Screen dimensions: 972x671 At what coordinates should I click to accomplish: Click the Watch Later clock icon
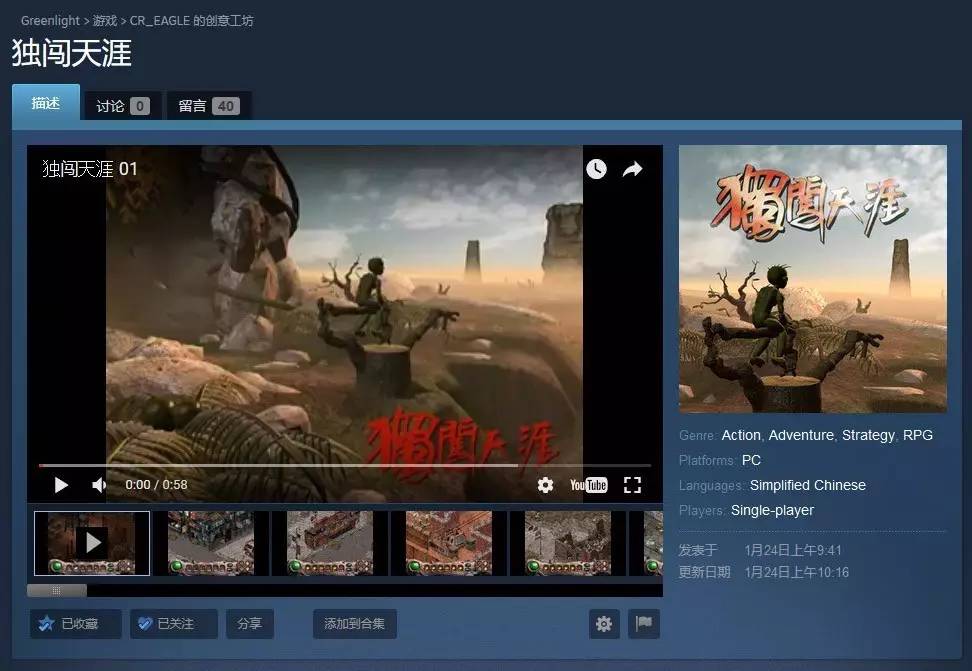596,169
